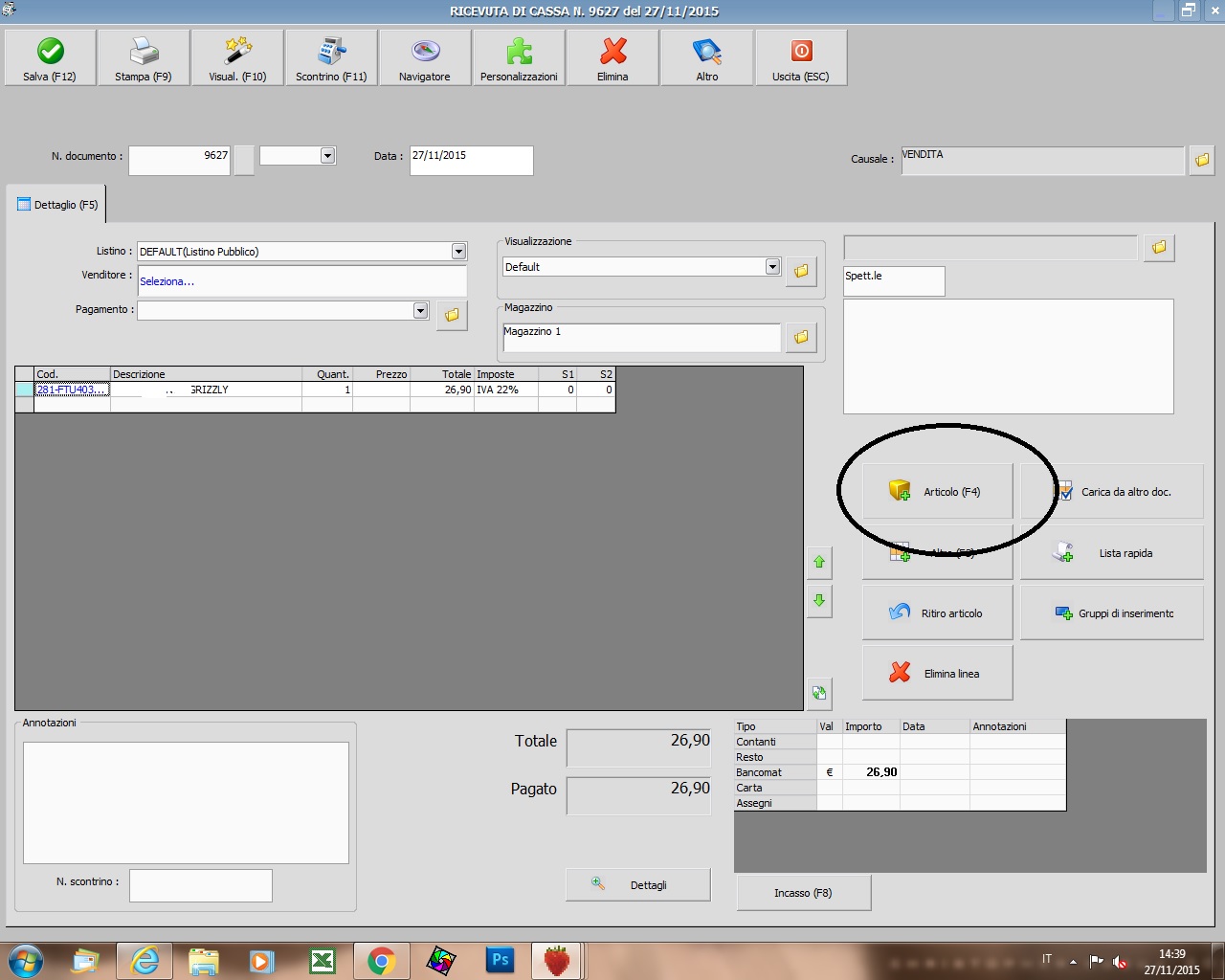The image size is (1225, 980).
Task: Delete the row with Elimina linea
Action: click(x=938, y=674)
